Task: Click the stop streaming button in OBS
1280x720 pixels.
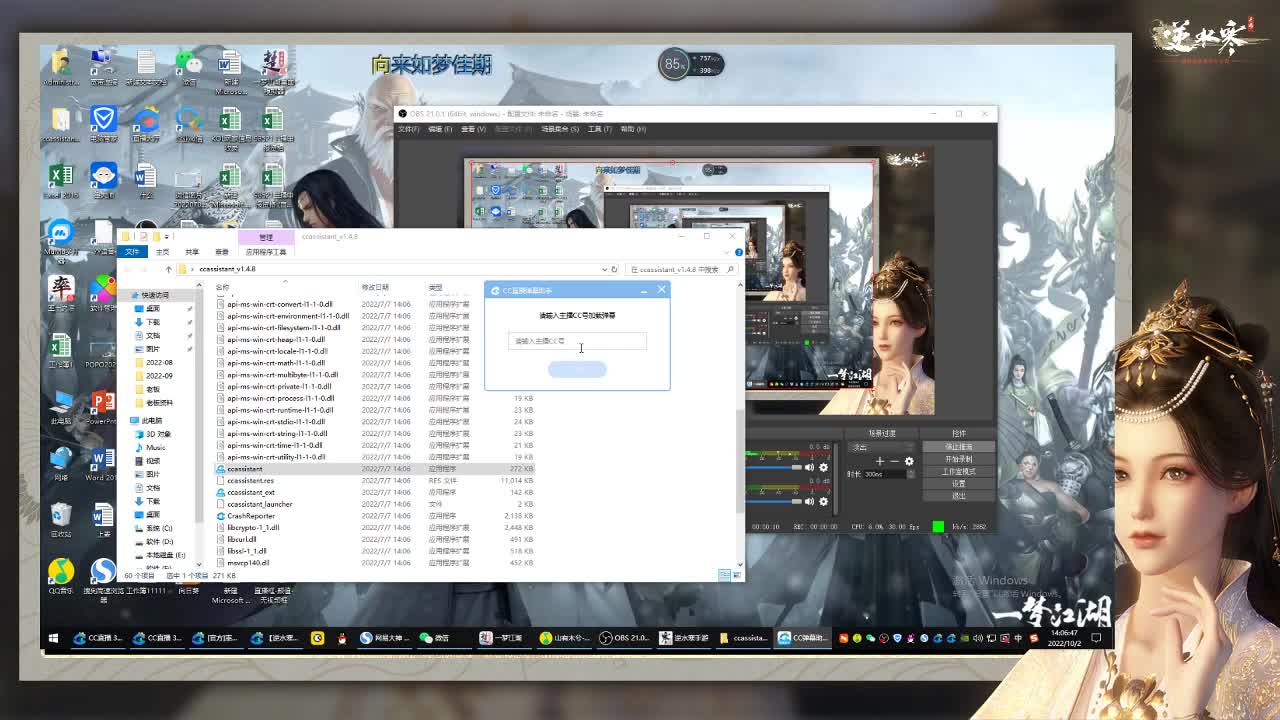Action: pyautogui.click(x=959, y=447)
